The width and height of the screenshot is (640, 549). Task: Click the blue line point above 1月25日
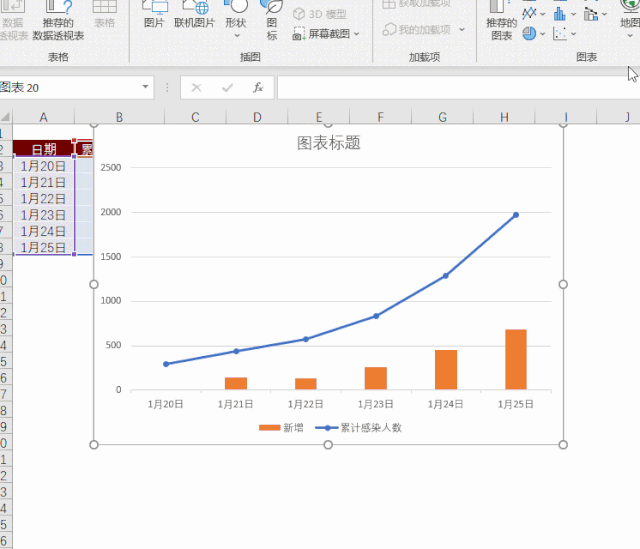coord(516,215)
